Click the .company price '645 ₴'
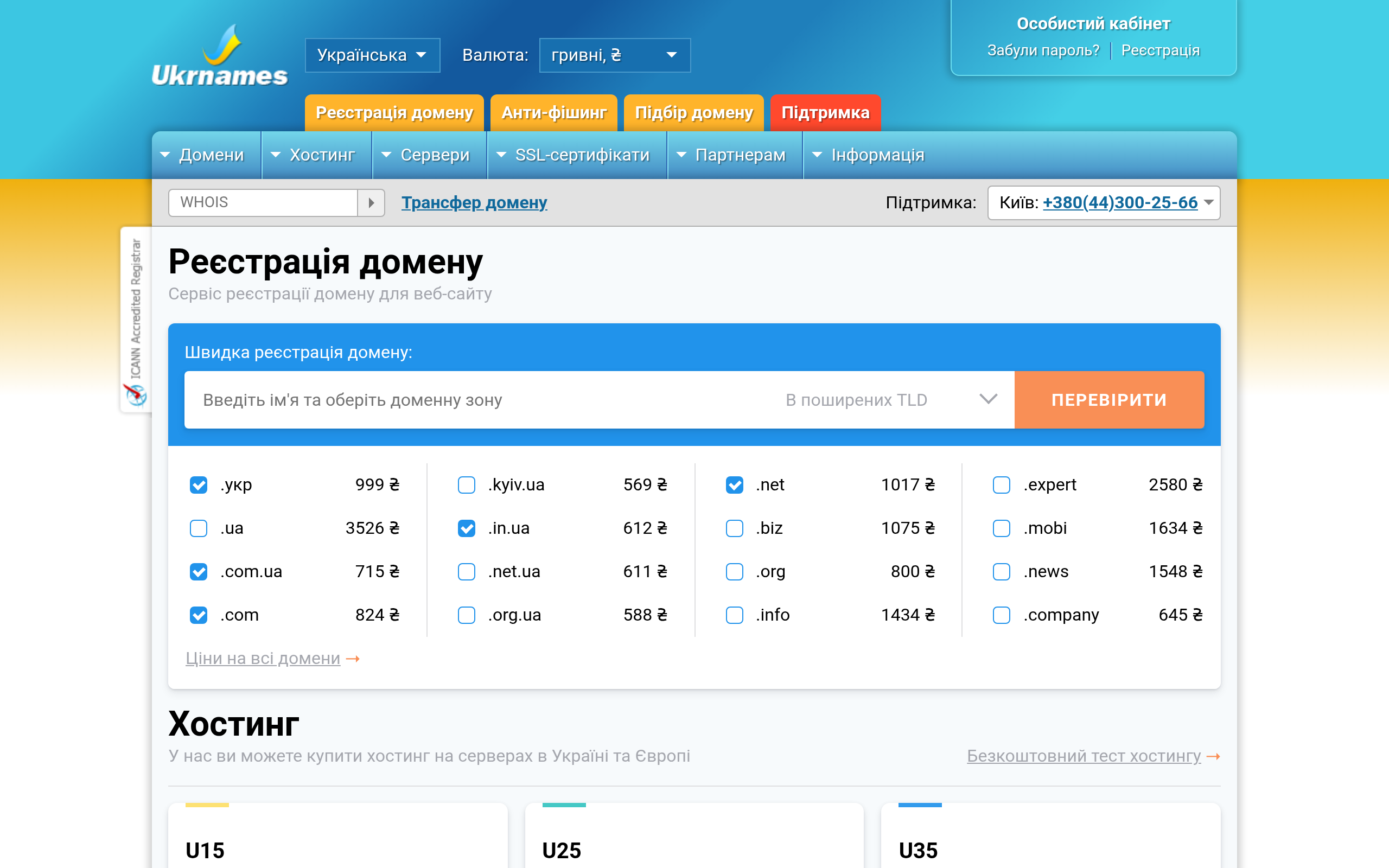The height and width of the screenshot is (868, 1389). (1181, 615)
